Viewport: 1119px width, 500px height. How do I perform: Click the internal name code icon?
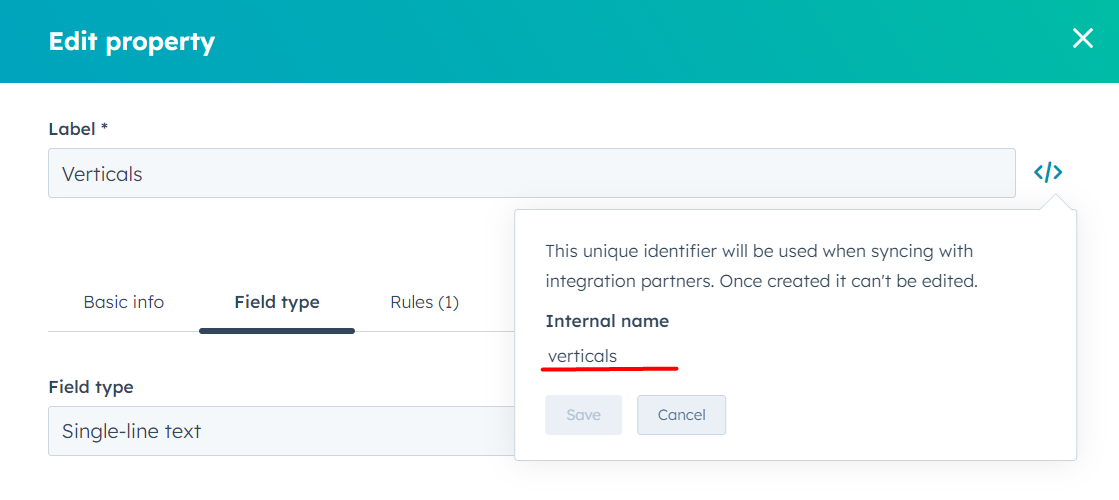tap(1048, 173)
